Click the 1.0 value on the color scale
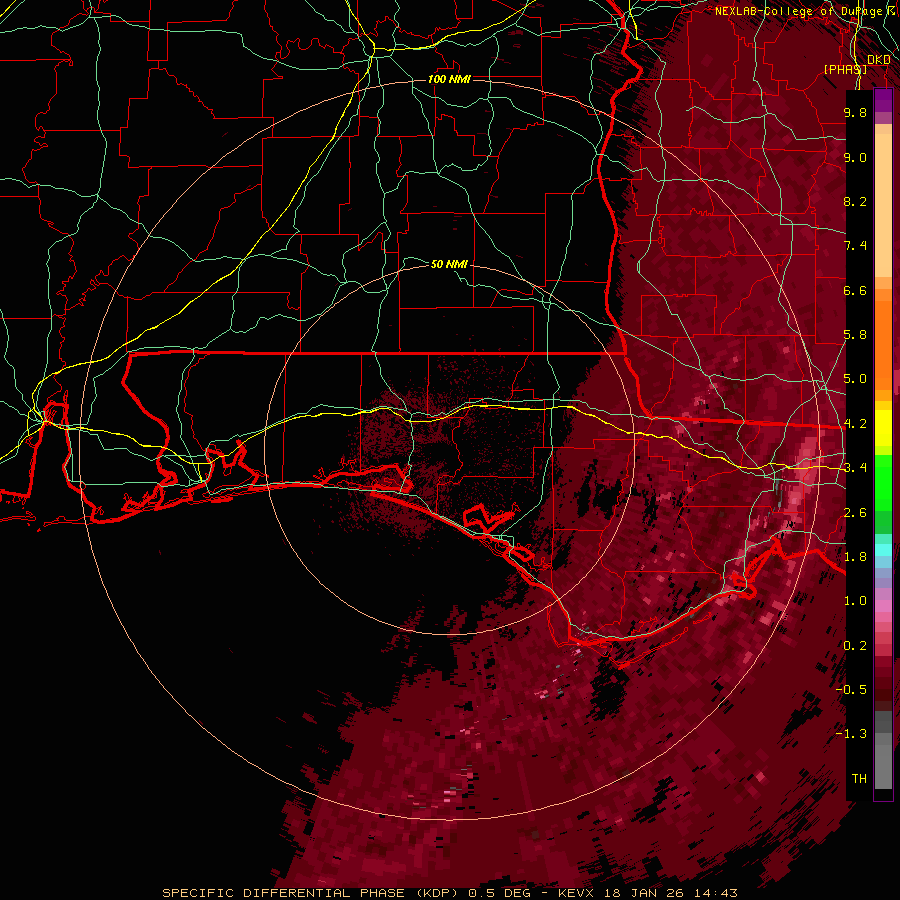Viewport: 900px width, 900px height. coord(855,601)
